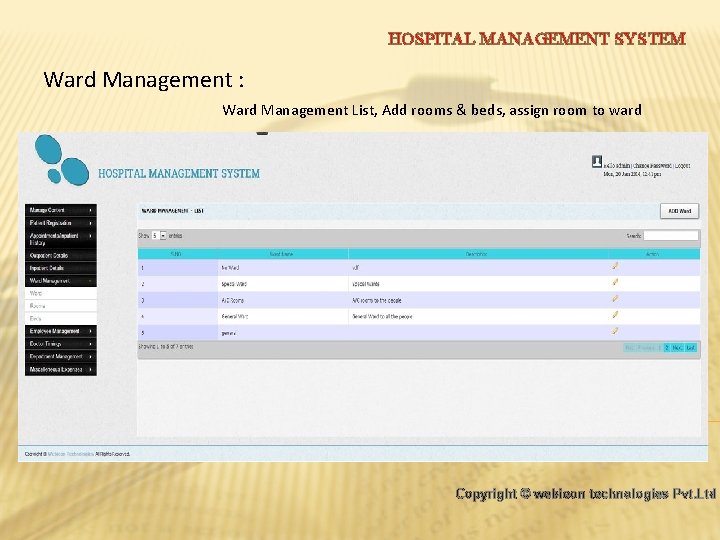Viewport: 720px width, 540px height.
Task: Expand the Department Management menu
Action: (61, 356)
